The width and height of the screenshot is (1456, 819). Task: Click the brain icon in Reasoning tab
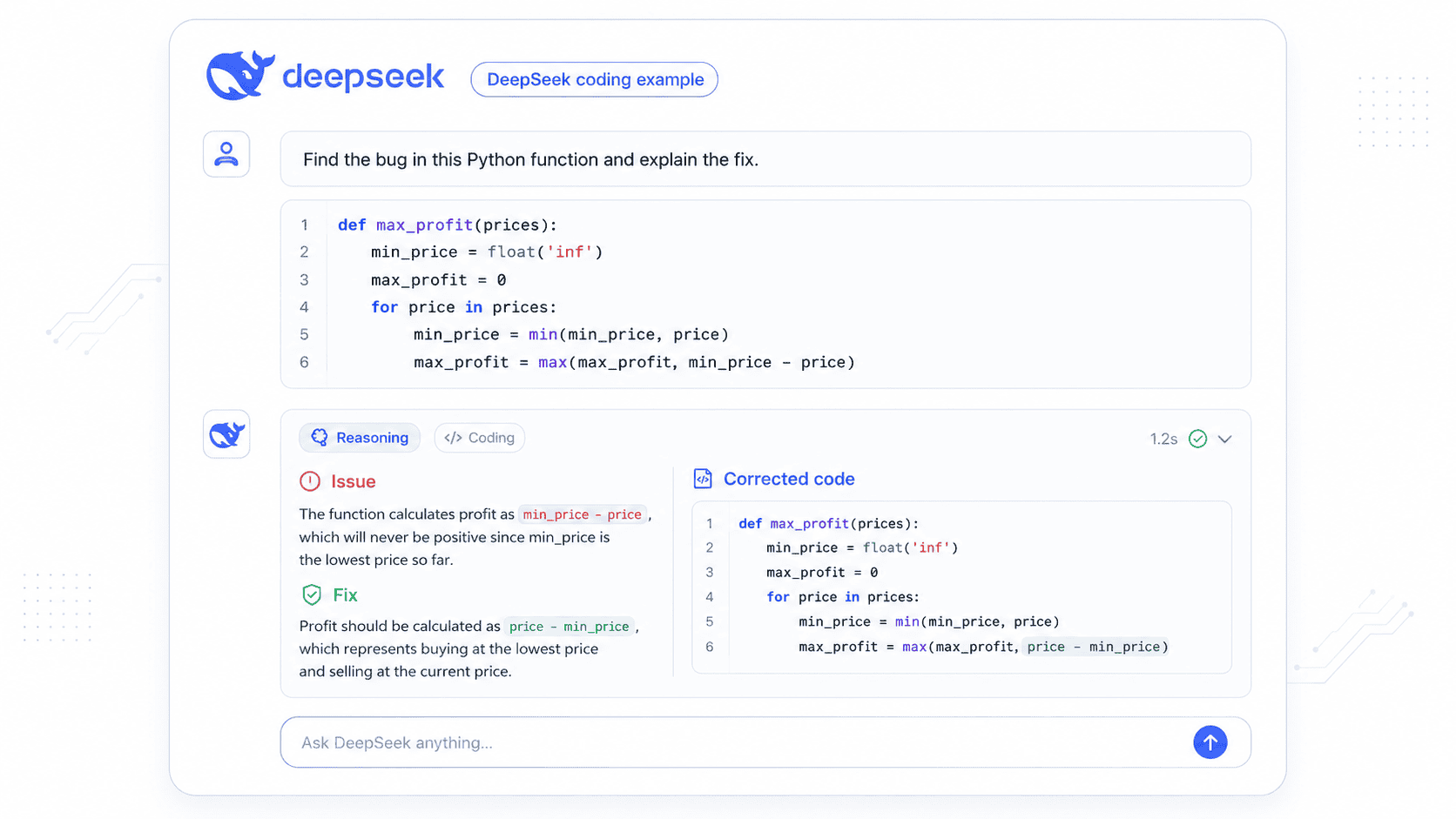tap(320, 437)
